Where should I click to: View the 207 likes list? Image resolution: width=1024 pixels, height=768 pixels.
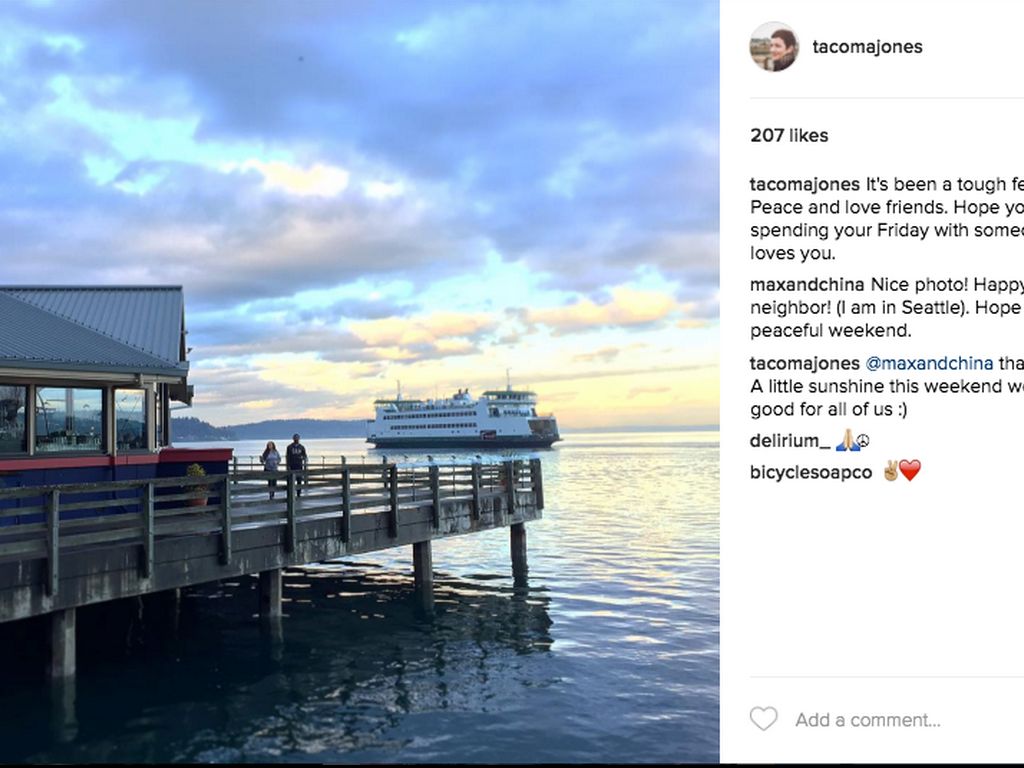point(789,136)
